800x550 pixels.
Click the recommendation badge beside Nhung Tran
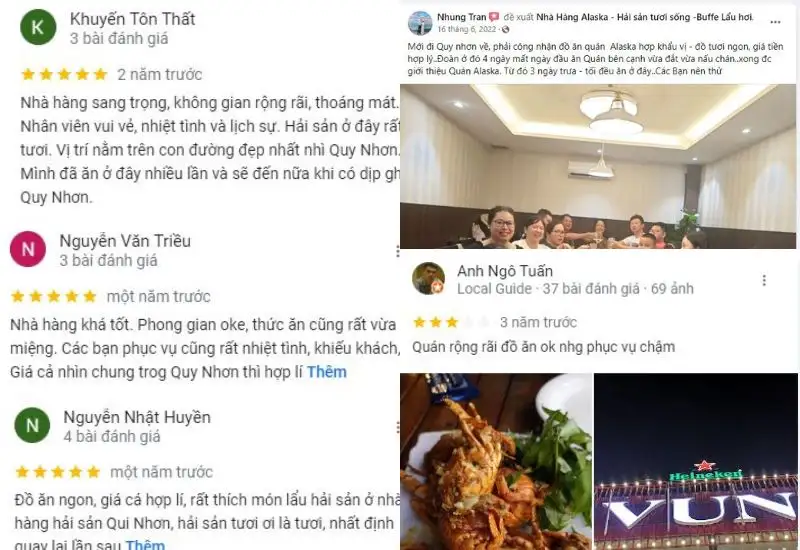pos(494,17)
